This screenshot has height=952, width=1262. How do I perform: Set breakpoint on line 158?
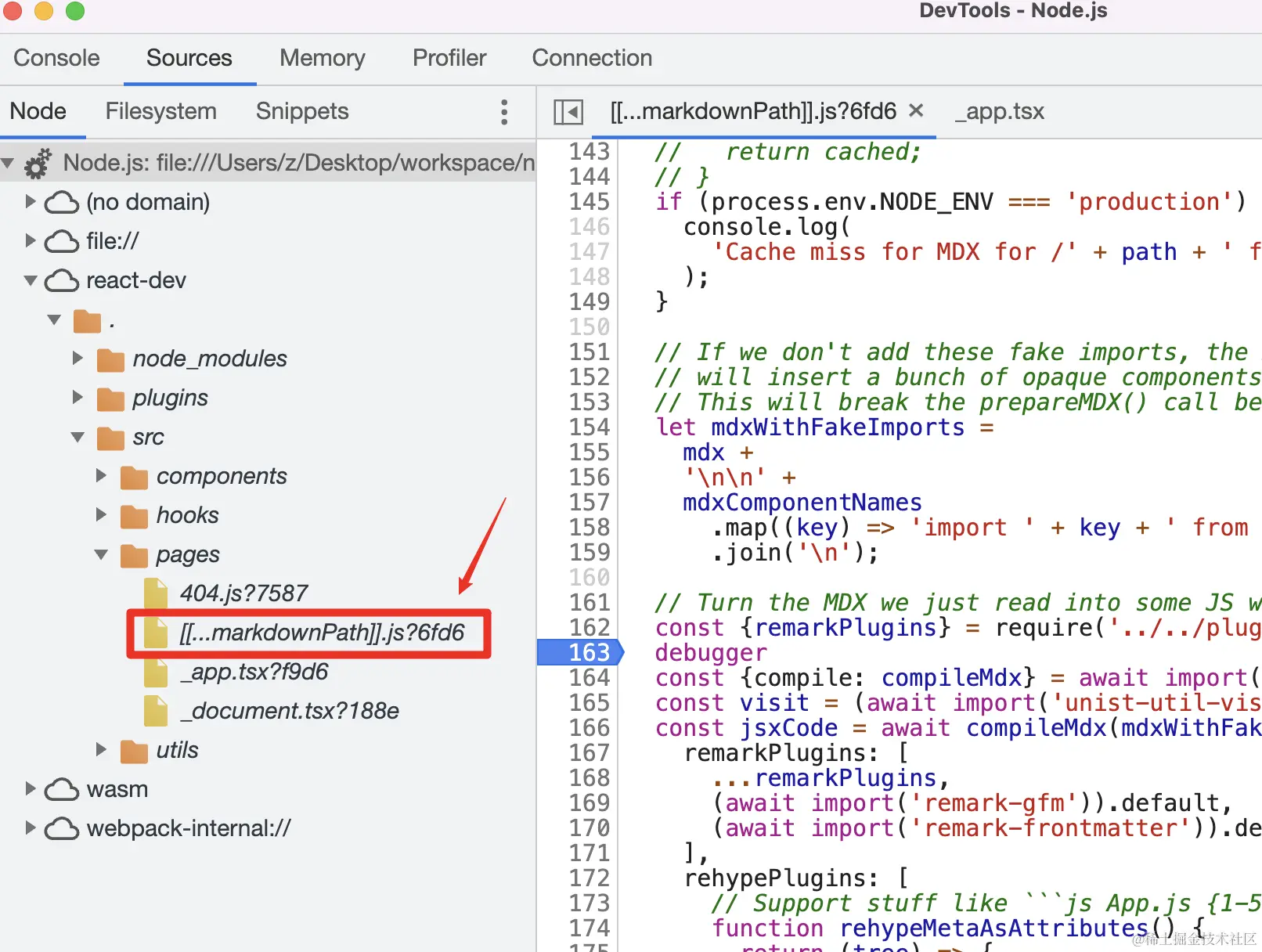(x=589, y=527)
